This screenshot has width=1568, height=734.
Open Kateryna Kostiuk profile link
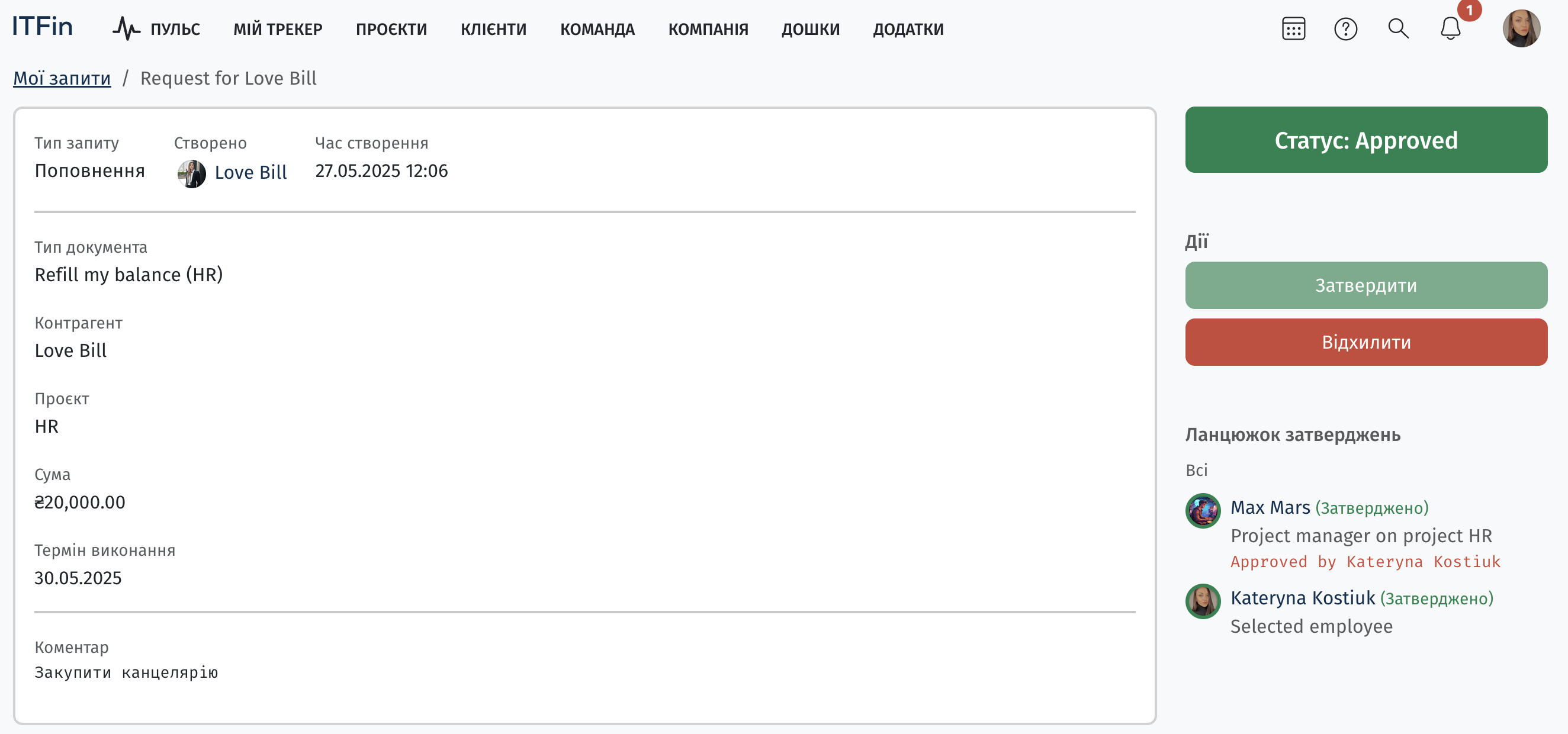point(1303,598)
